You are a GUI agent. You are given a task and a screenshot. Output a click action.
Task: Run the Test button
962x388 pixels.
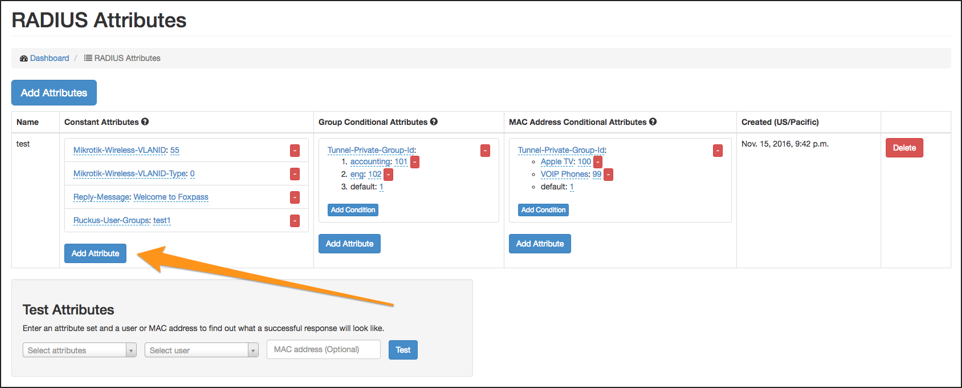[403, 349]
